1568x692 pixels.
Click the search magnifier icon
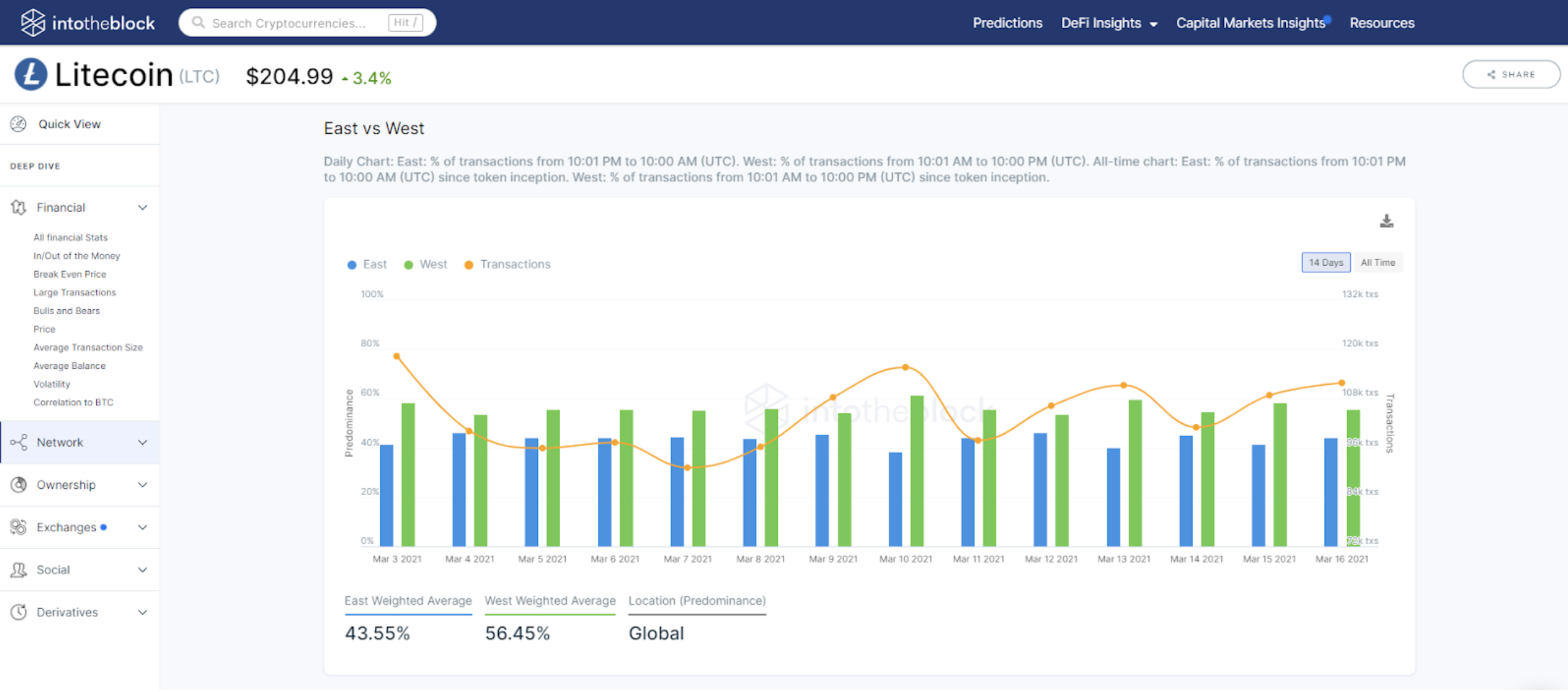click(198, 23)
